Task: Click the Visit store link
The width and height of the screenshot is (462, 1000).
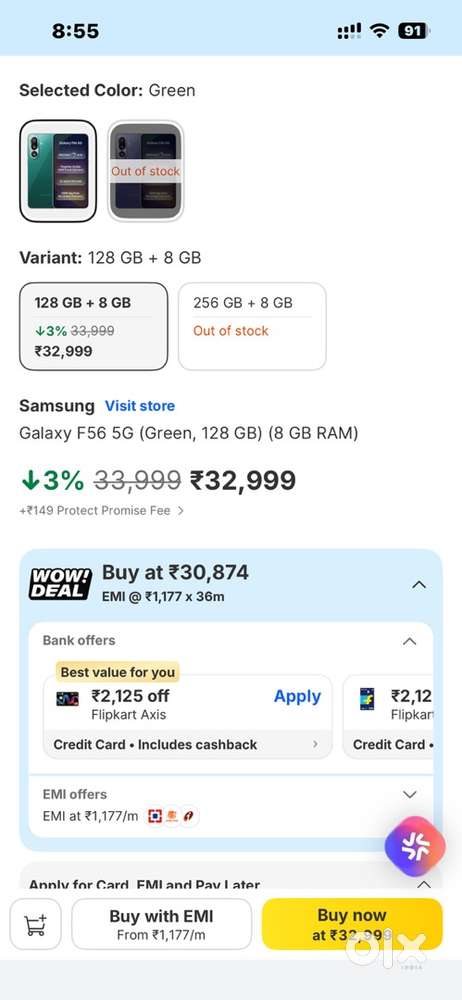Action: point(140,406)
